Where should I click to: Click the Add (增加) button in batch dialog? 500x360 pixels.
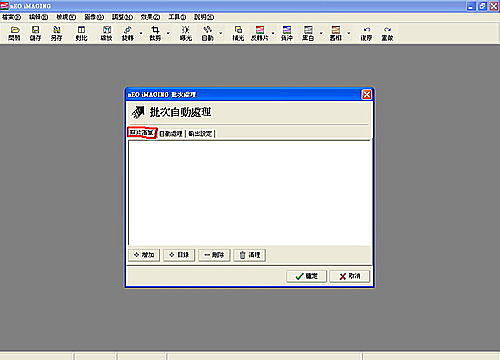coord(144,255)
